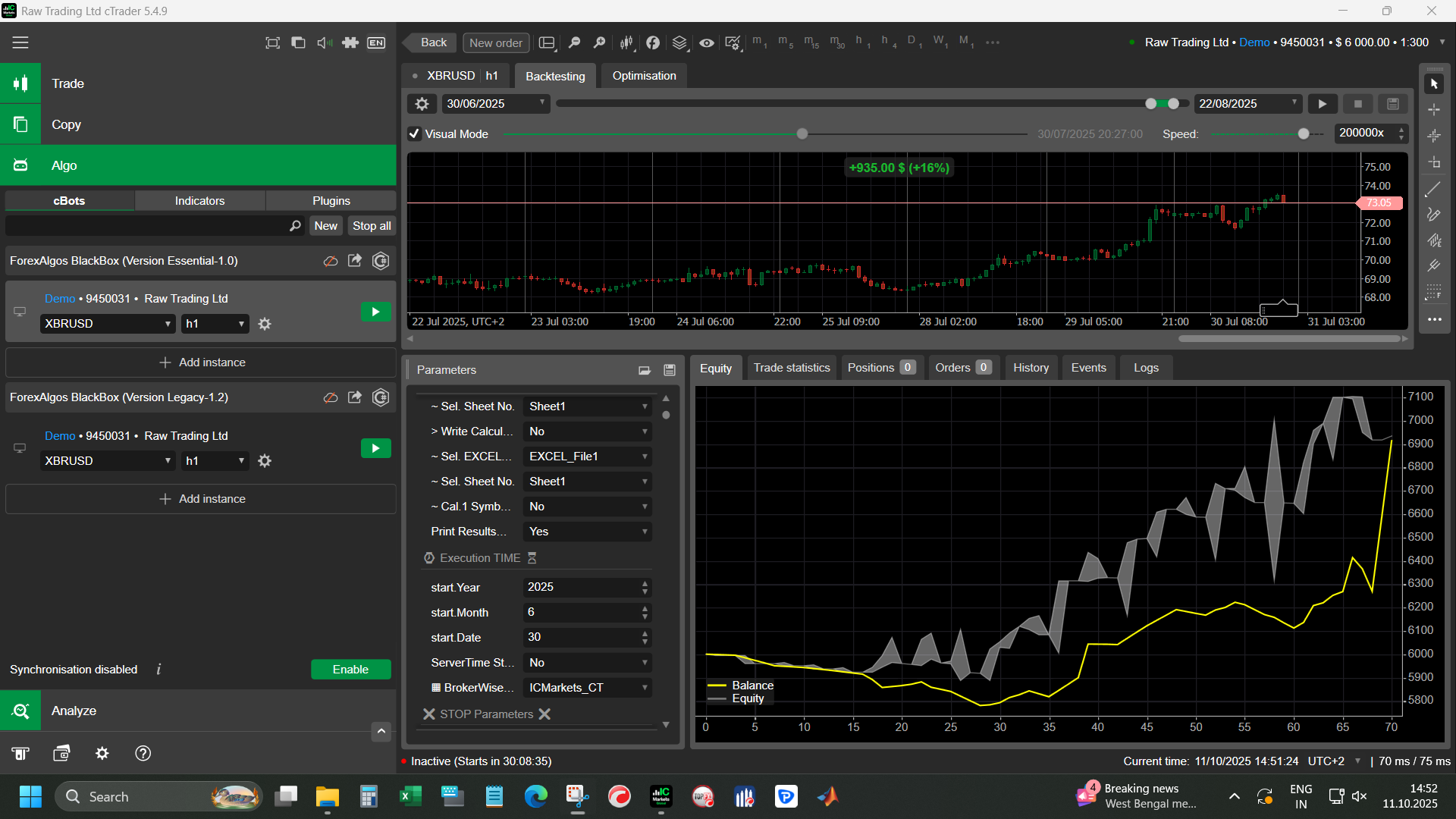Open the 30/06/2025 start date dropdown
The height and width of the screenshot is (819, 1456).
[496, 104]
